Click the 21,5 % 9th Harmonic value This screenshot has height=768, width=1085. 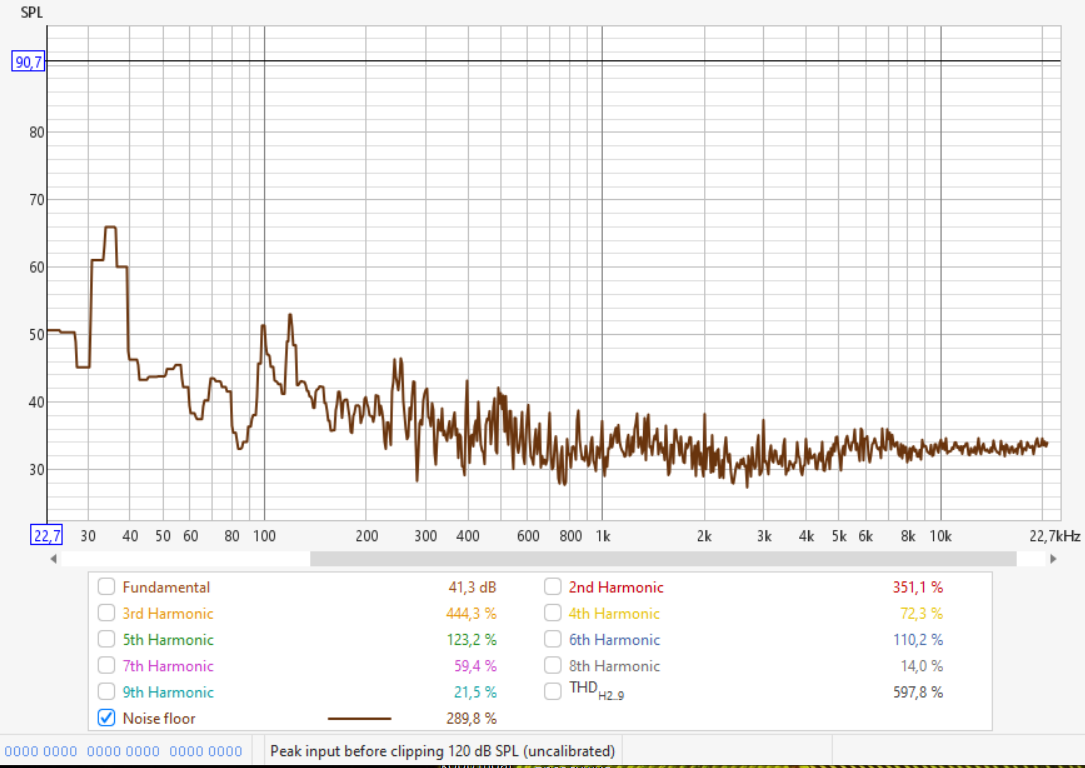coord(475,693)
